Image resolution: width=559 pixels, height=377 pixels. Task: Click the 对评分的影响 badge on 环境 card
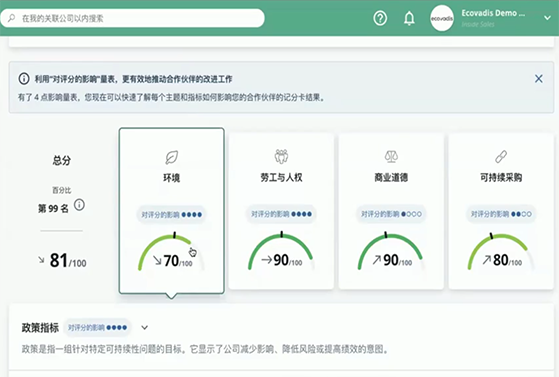point(171,214)
